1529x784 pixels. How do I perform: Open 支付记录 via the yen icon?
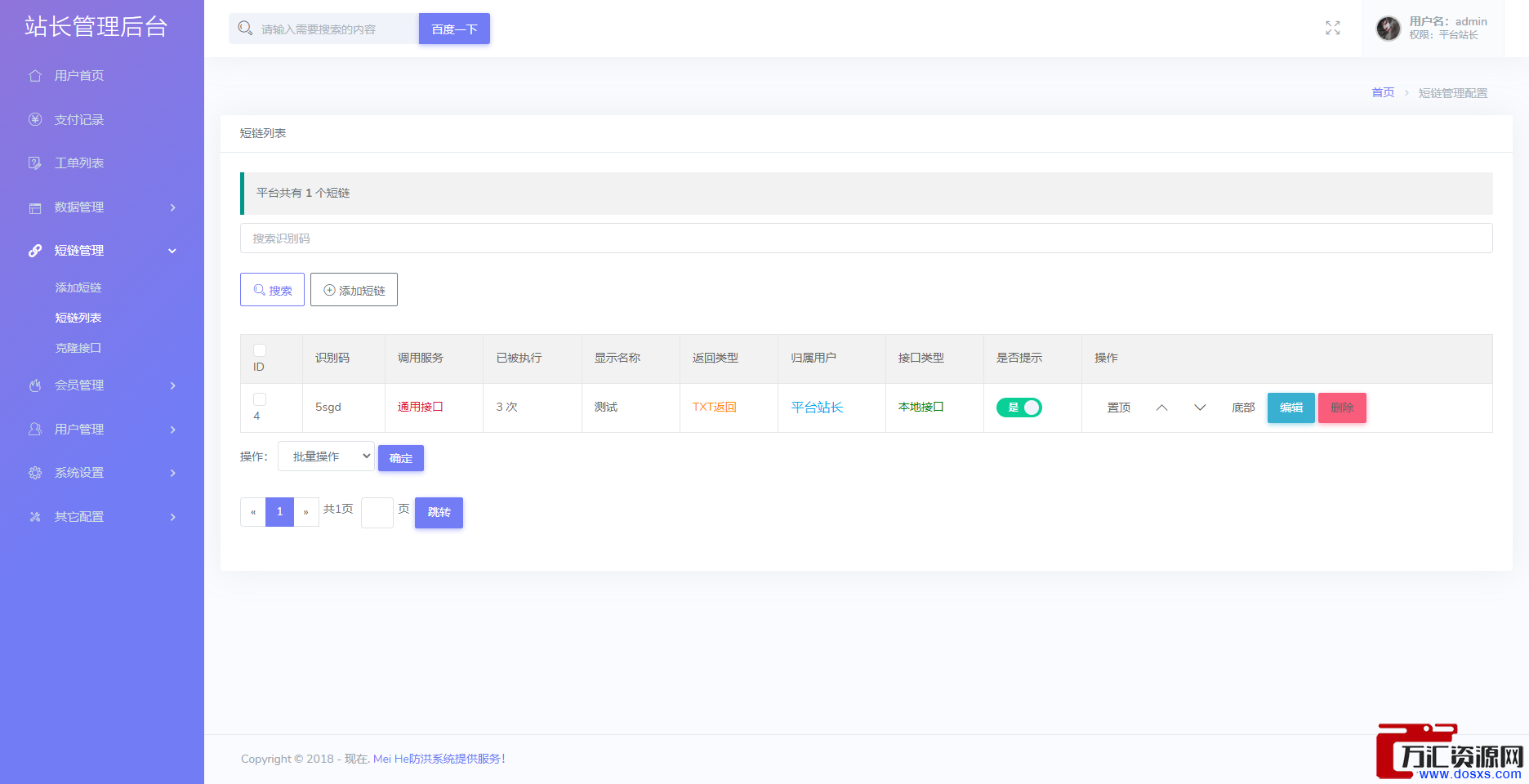35,120
